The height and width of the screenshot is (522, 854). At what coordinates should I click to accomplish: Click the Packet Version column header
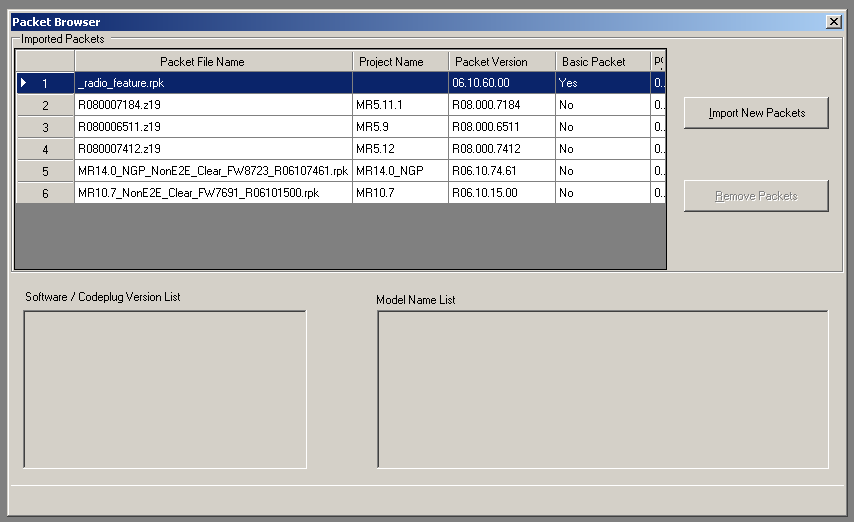(x=501, y=62)
